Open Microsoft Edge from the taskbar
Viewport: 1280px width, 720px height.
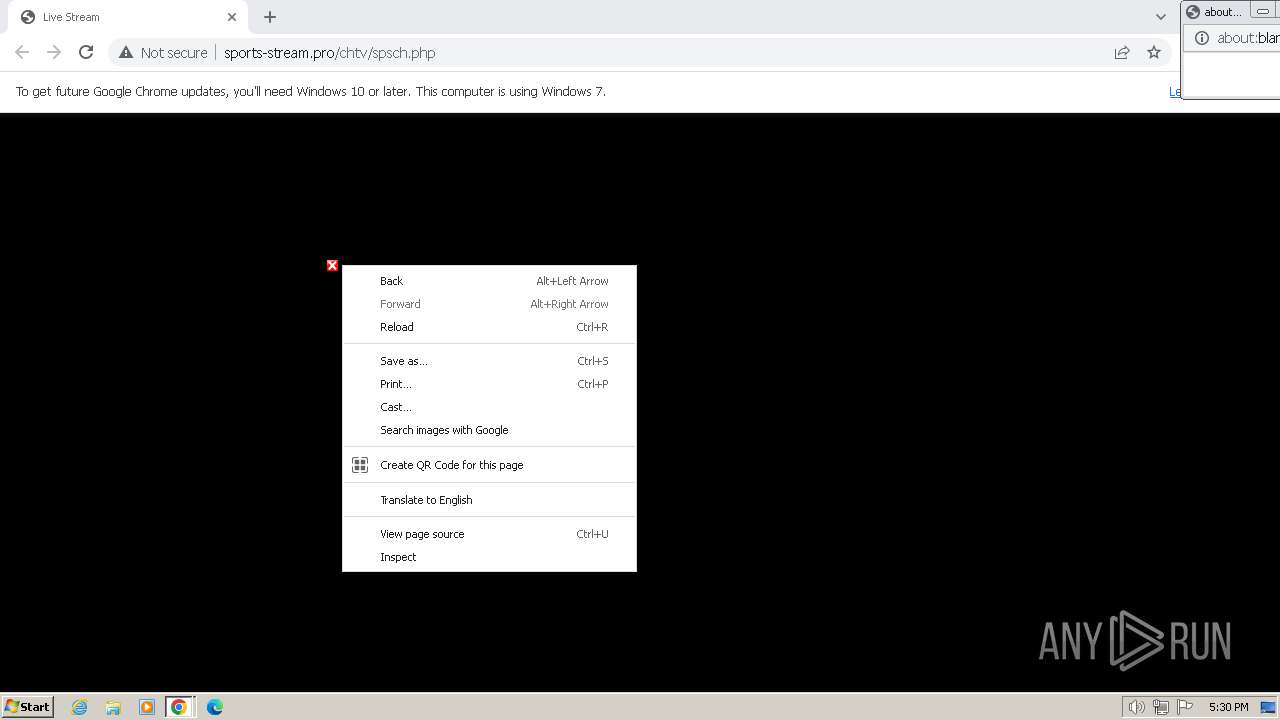(x=214, y=707)
